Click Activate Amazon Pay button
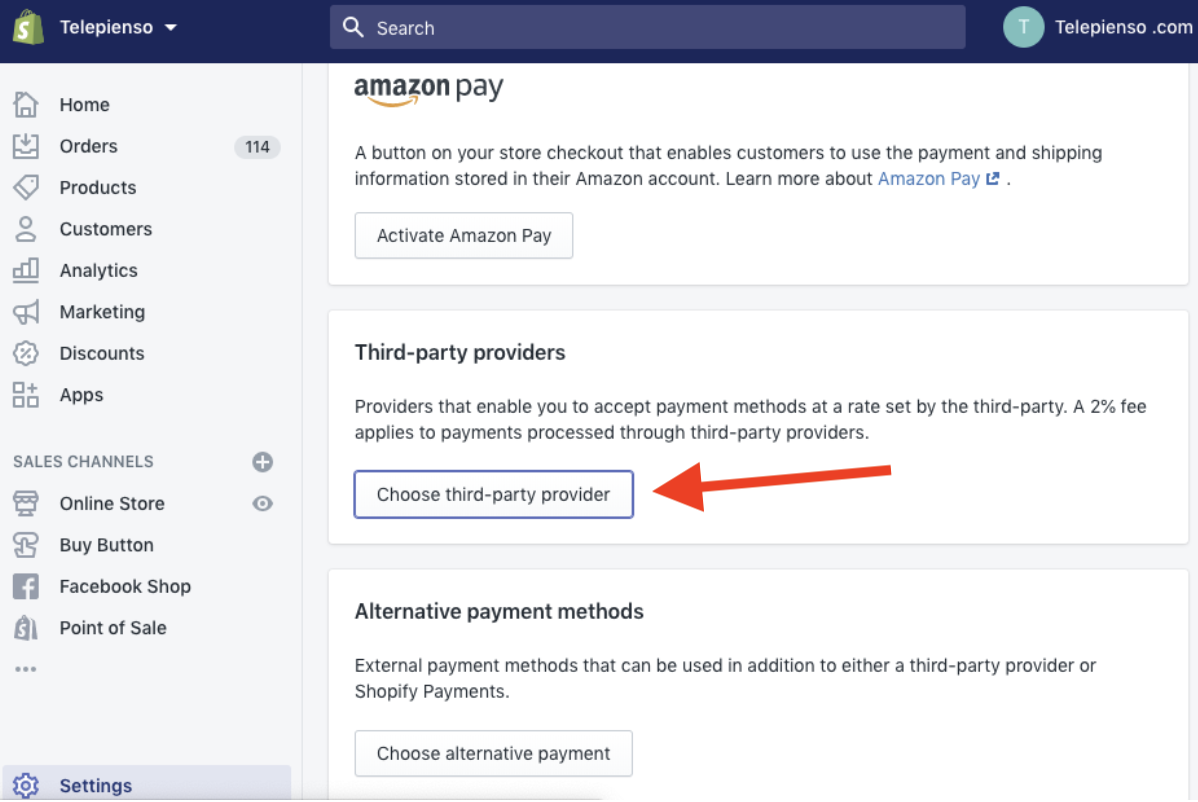 click(464, 235)
